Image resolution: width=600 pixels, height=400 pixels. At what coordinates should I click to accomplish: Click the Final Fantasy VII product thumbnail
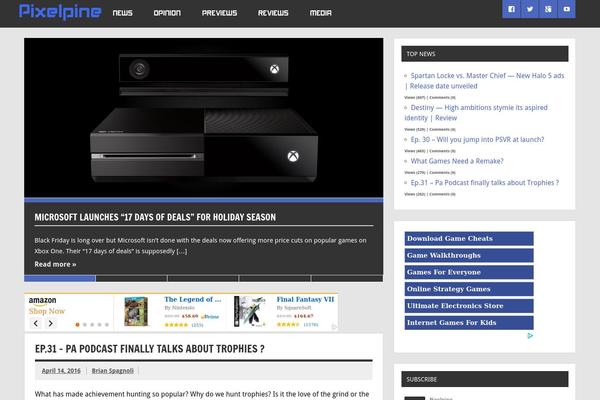250,312
